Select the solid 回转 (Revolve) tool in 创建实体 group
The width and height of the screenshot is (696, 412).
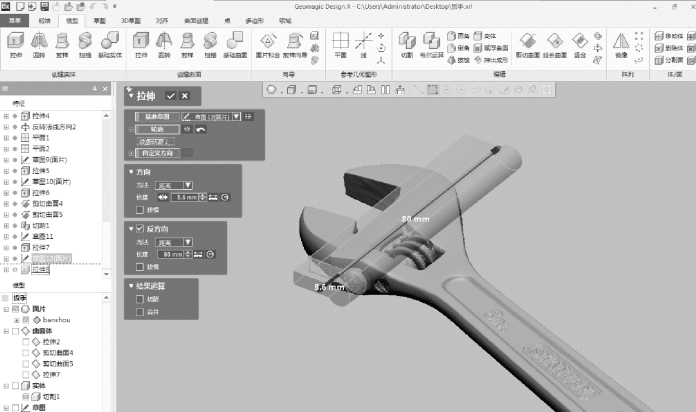[39, 45]
